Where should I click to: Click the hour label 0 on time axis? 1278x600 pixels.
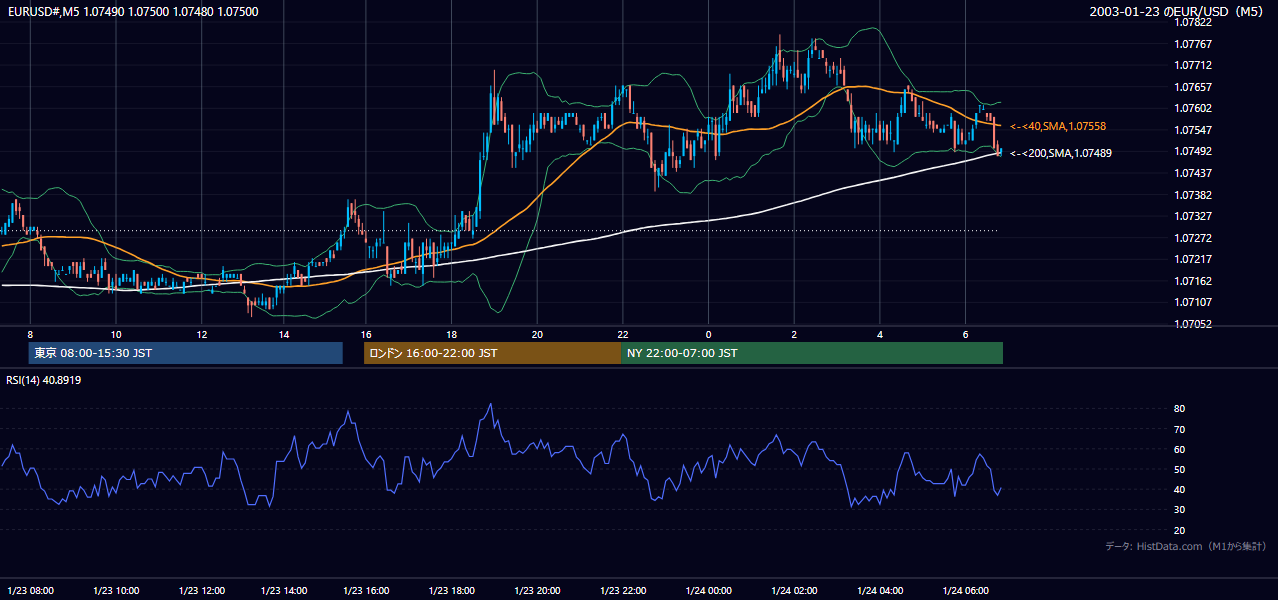point(708,334)
